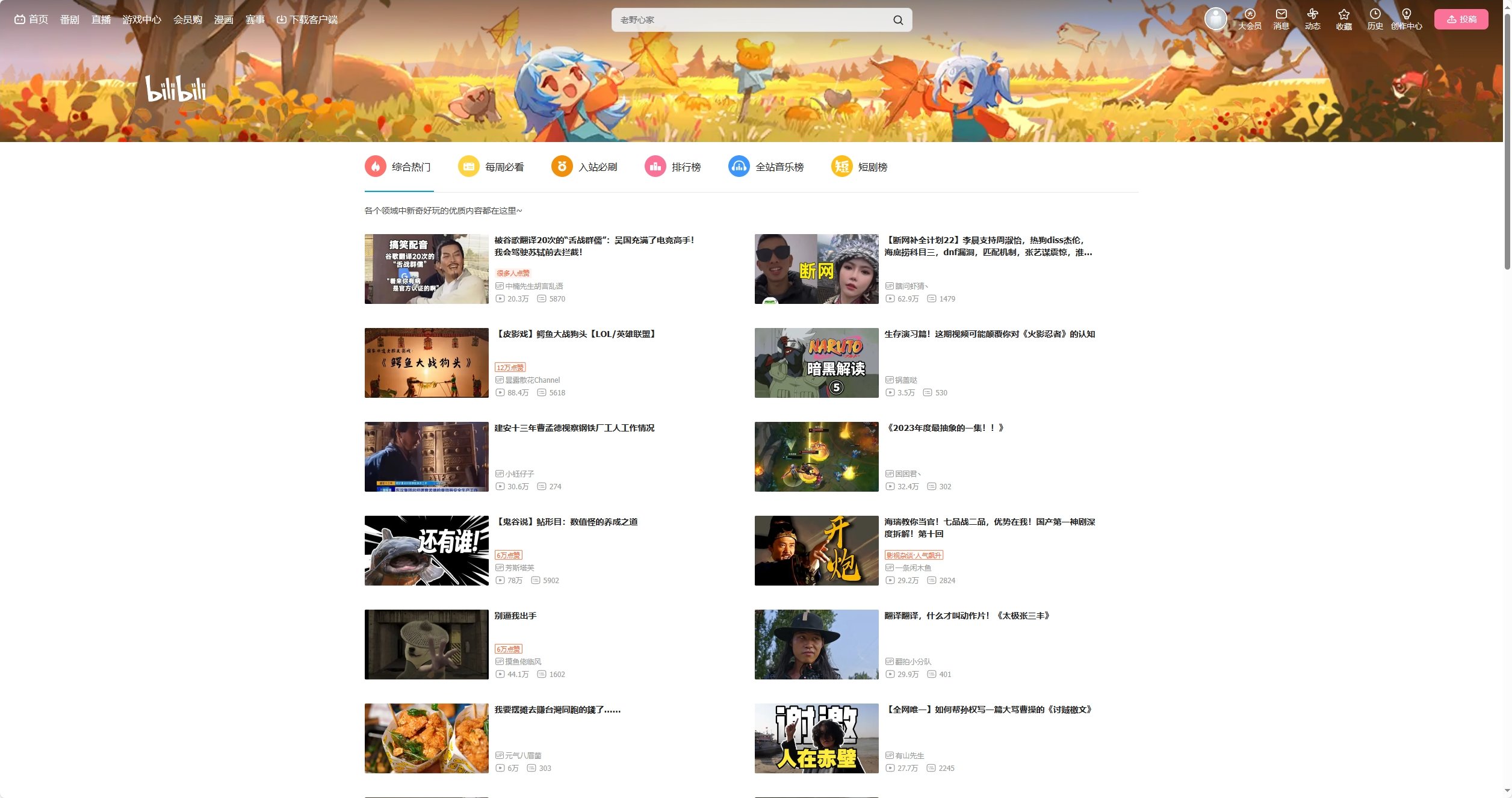This screenshot has width=1512, height=798.
Task: Open 漫画 in top navigation
Action: click(224, 19)
